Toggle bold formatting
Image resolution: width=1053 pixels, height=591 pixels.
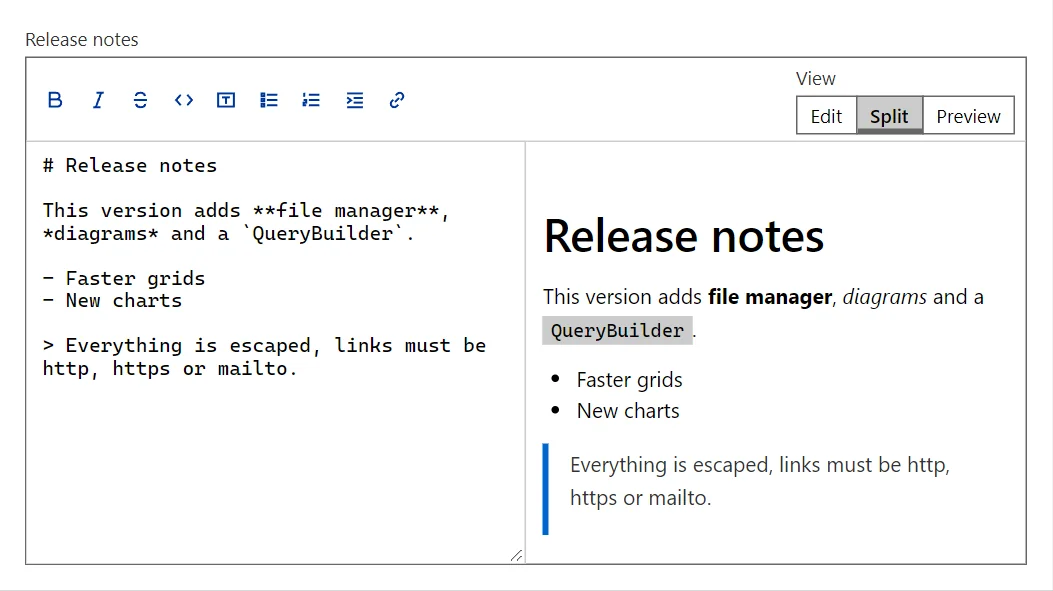[55, 100]
